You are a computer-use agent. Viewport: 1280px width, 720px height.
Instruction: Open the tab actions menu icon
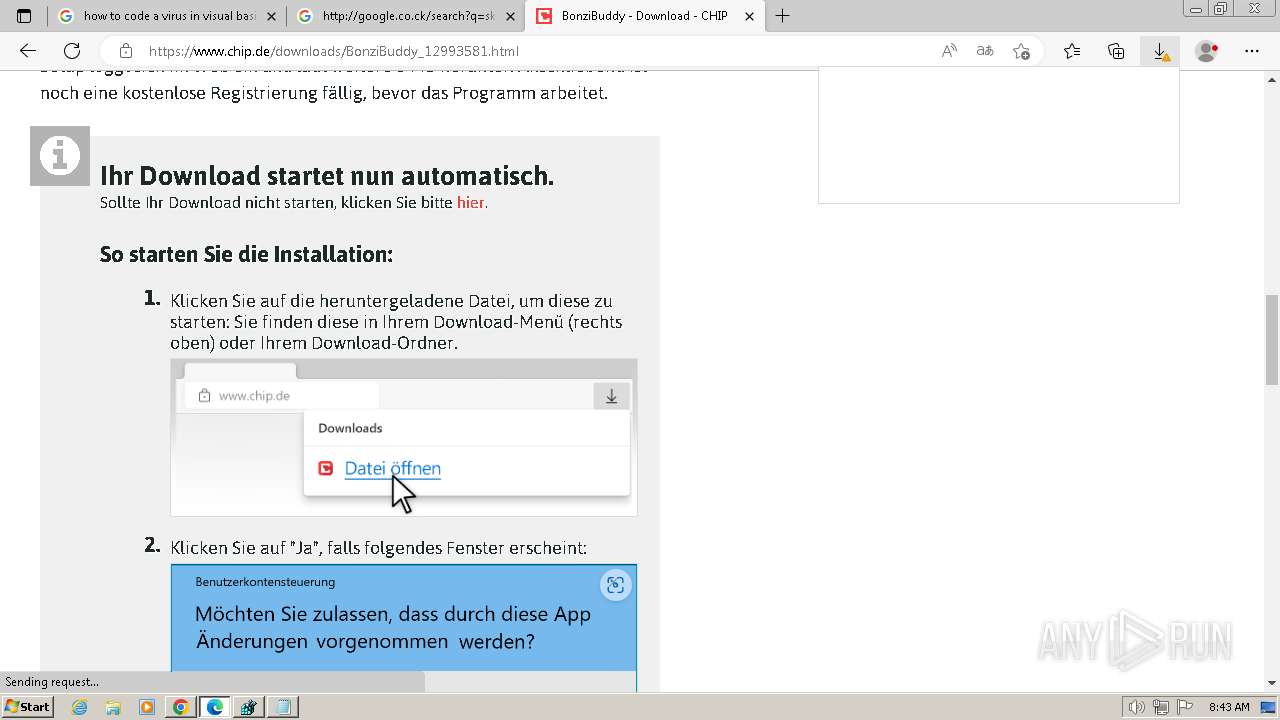pyautogui.click(x=24, y=16)
